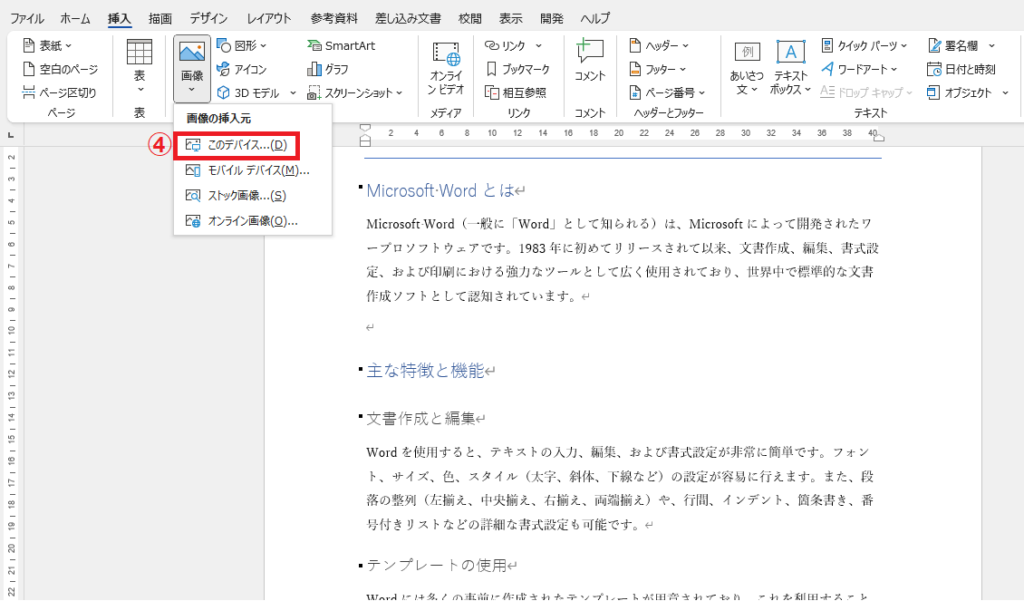Image resolution: width=1024 pixels, height=601 pixels.
Task: Insert a 空白のページ blank page
Action: (x=60, y=69)
